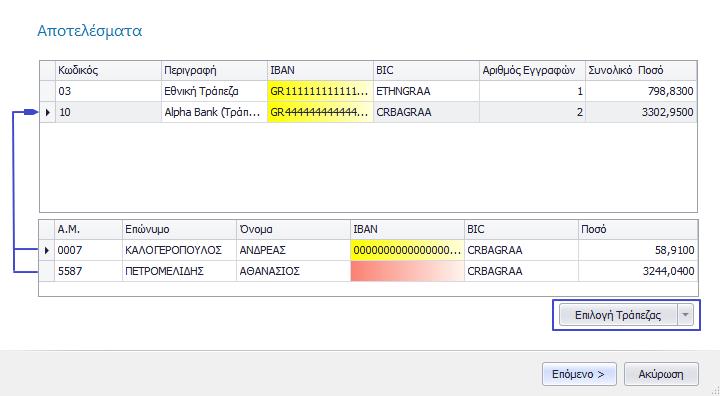This screenshot has height=396, width=720.
Task: Click total amount 3302,9500
Action: [x=641, y=112]
